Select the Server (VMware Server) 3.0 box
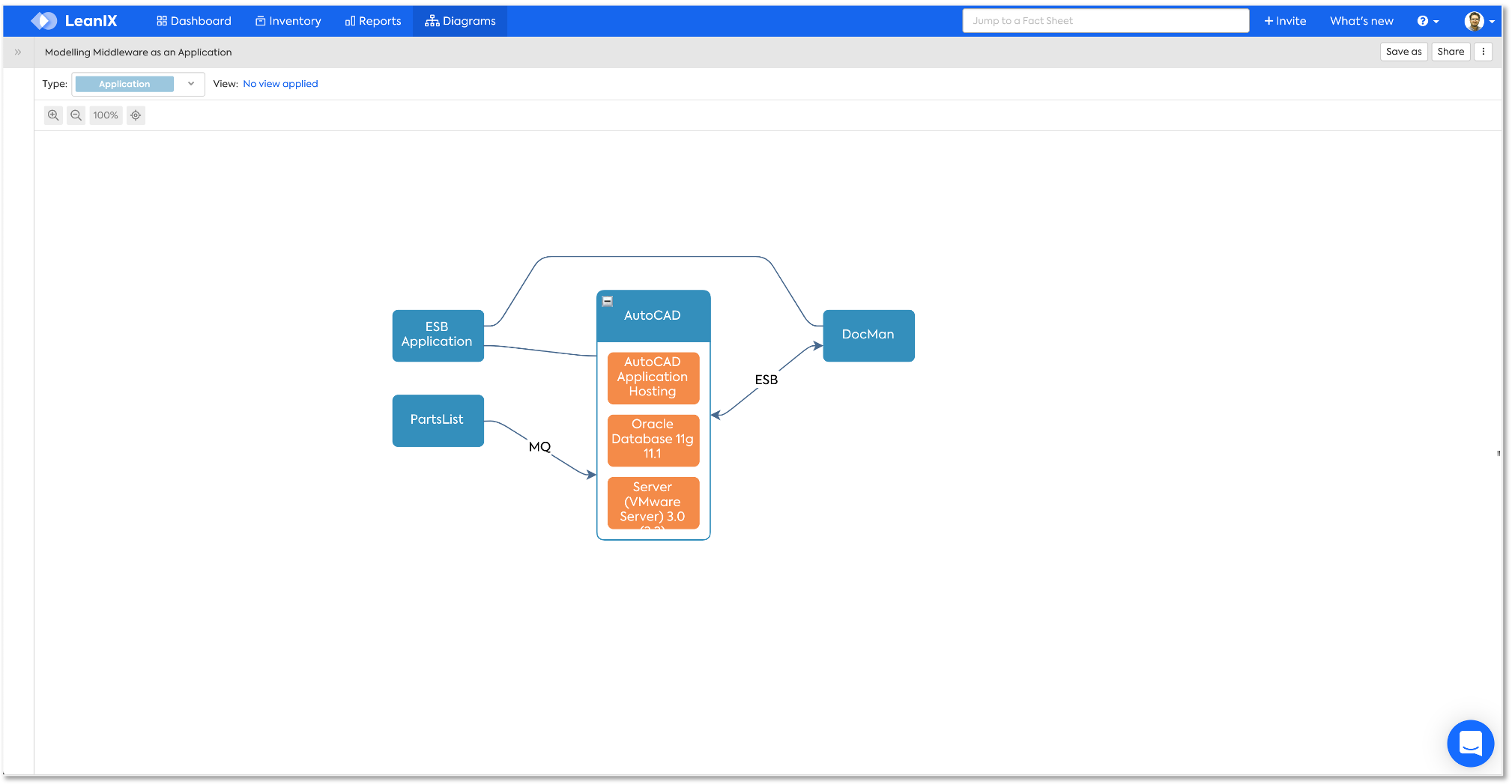 point(653,502)
